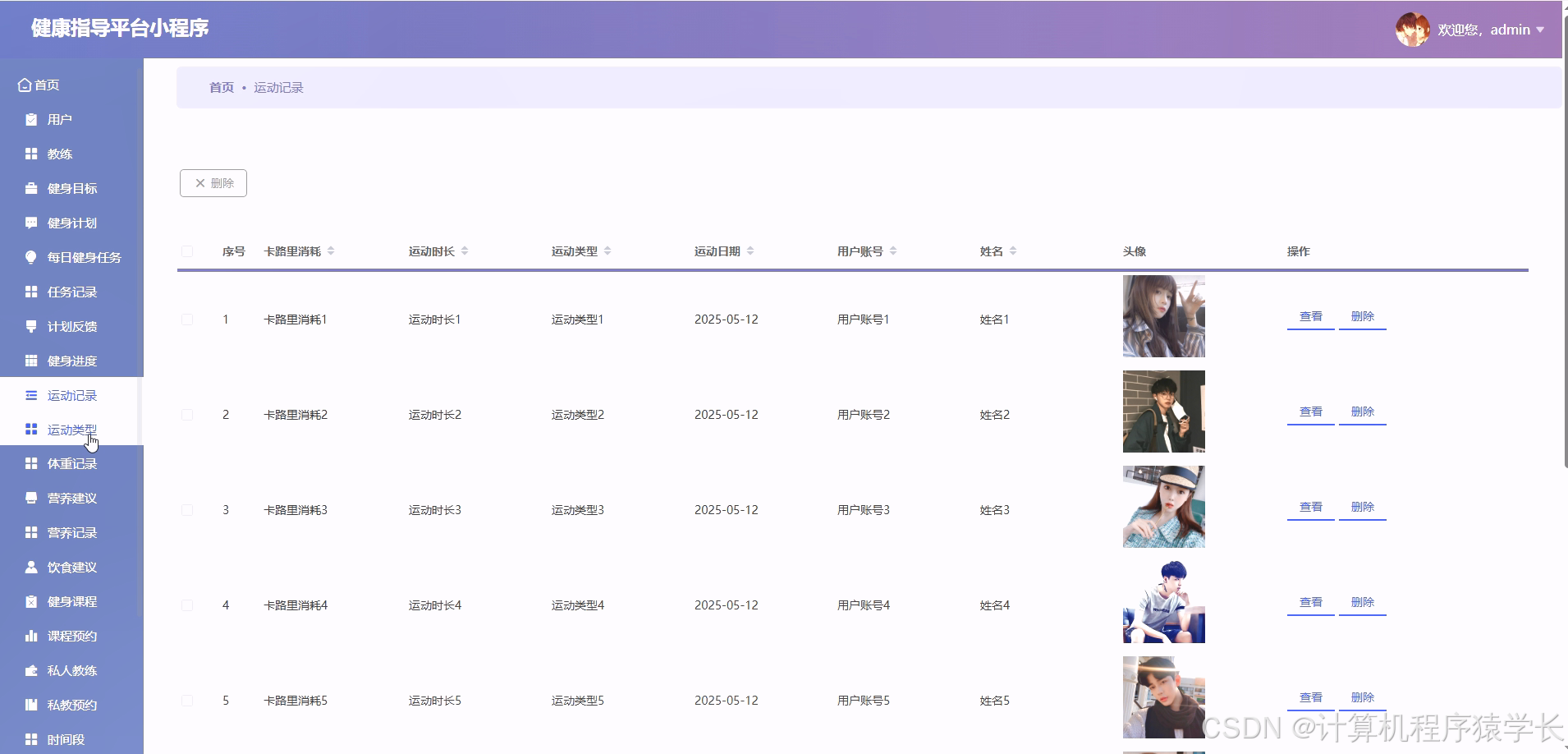Click the admin profile avatar picture
Screen dimensions: 1568x754
click(x=1413, y=29)
